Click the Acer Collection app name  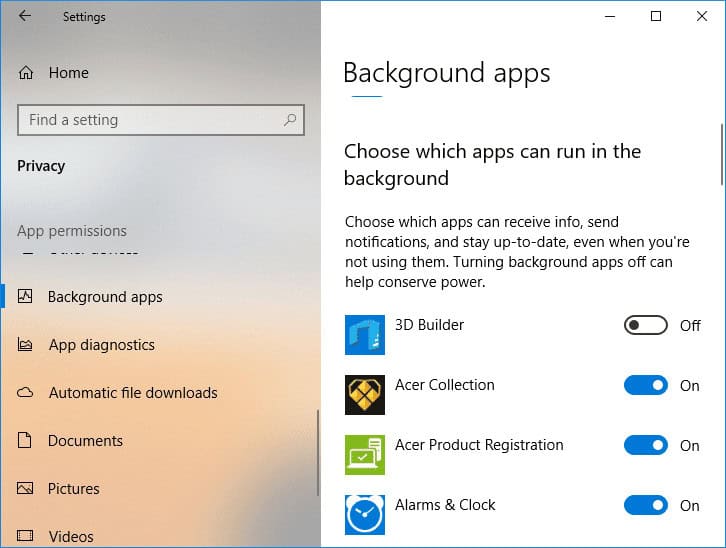[x=444, y=385]
